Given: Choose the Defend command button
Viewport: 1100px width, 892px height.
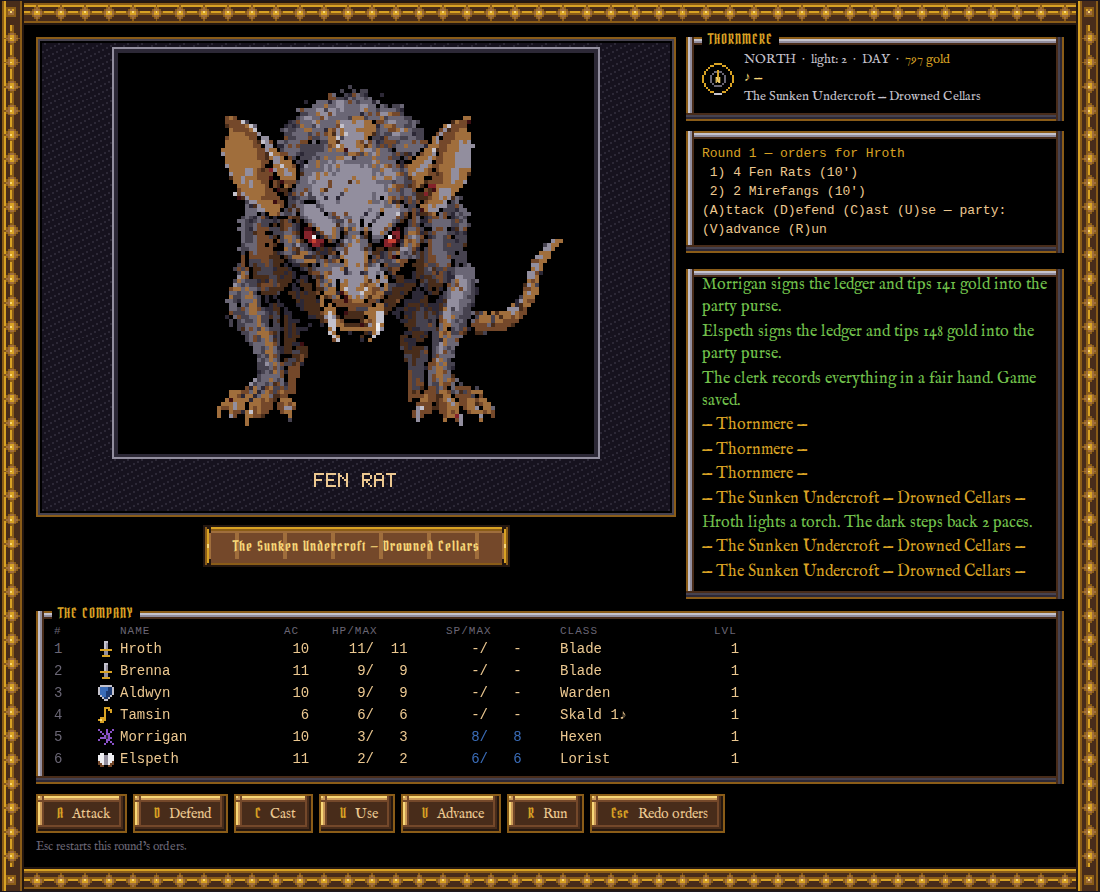Looking at the screenshot, I should 180,813.
